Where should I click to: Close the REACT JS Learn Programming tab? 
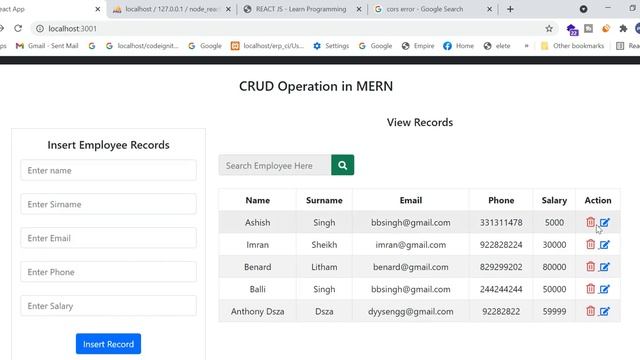pyautogui.click(x=359, y=9)
